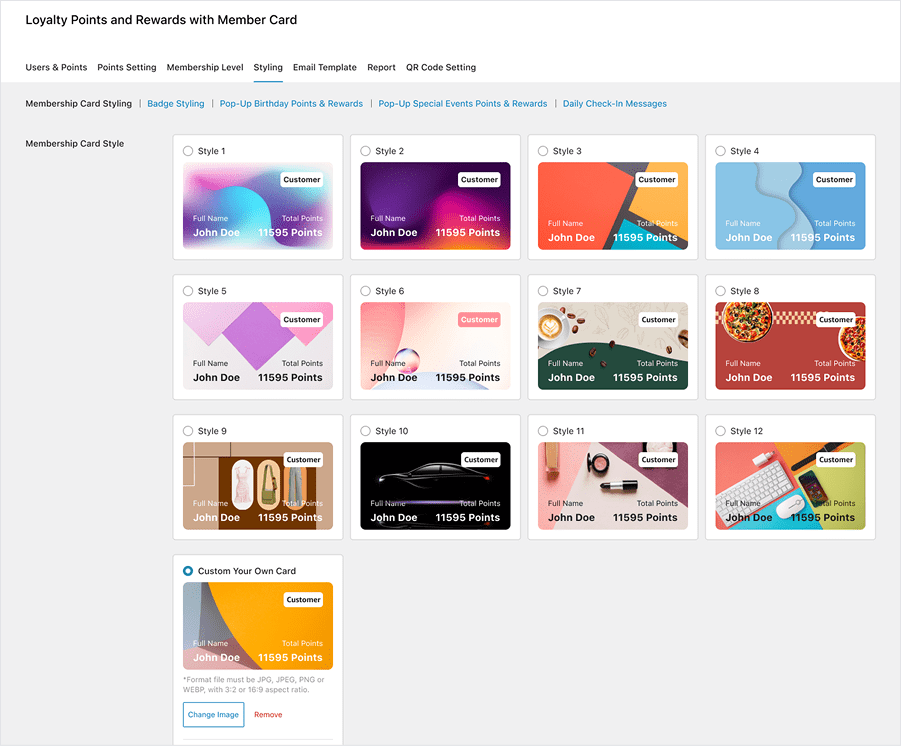Select Style 7 coffee card radio
This screenshot has height=746, width=901.
click(543, 291)
